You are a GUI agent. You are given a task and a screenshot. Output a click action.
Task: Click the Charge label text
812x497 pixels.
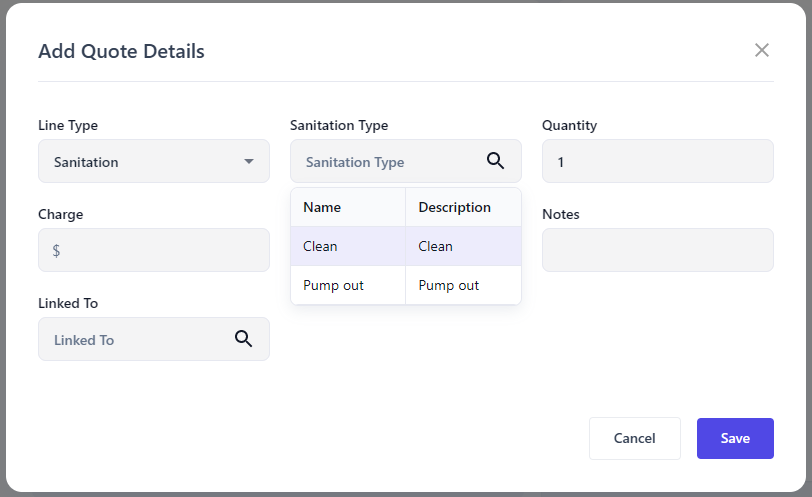60,214
